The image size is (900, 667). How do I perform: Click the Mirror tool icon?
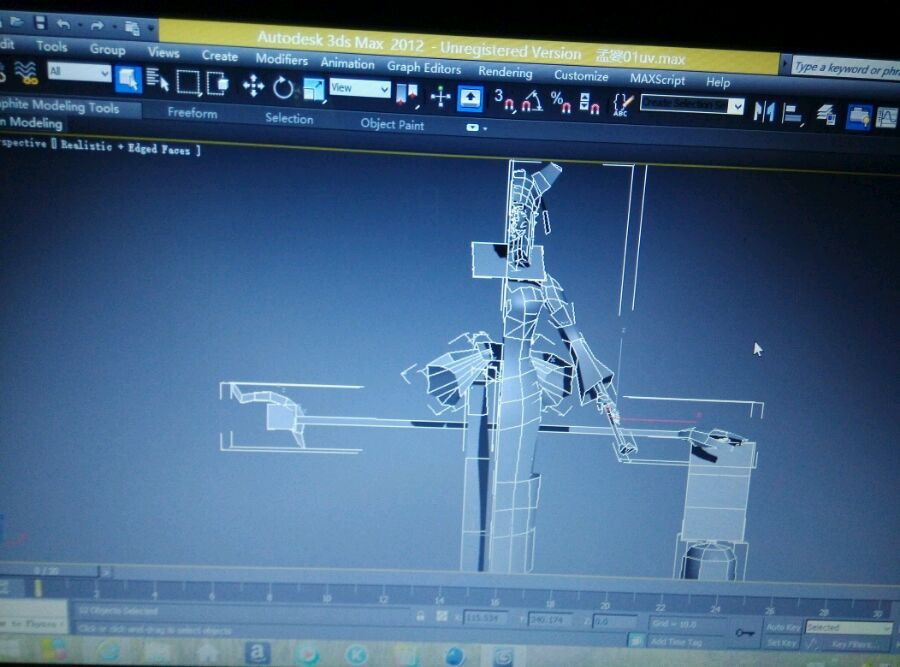coord(763,111)
